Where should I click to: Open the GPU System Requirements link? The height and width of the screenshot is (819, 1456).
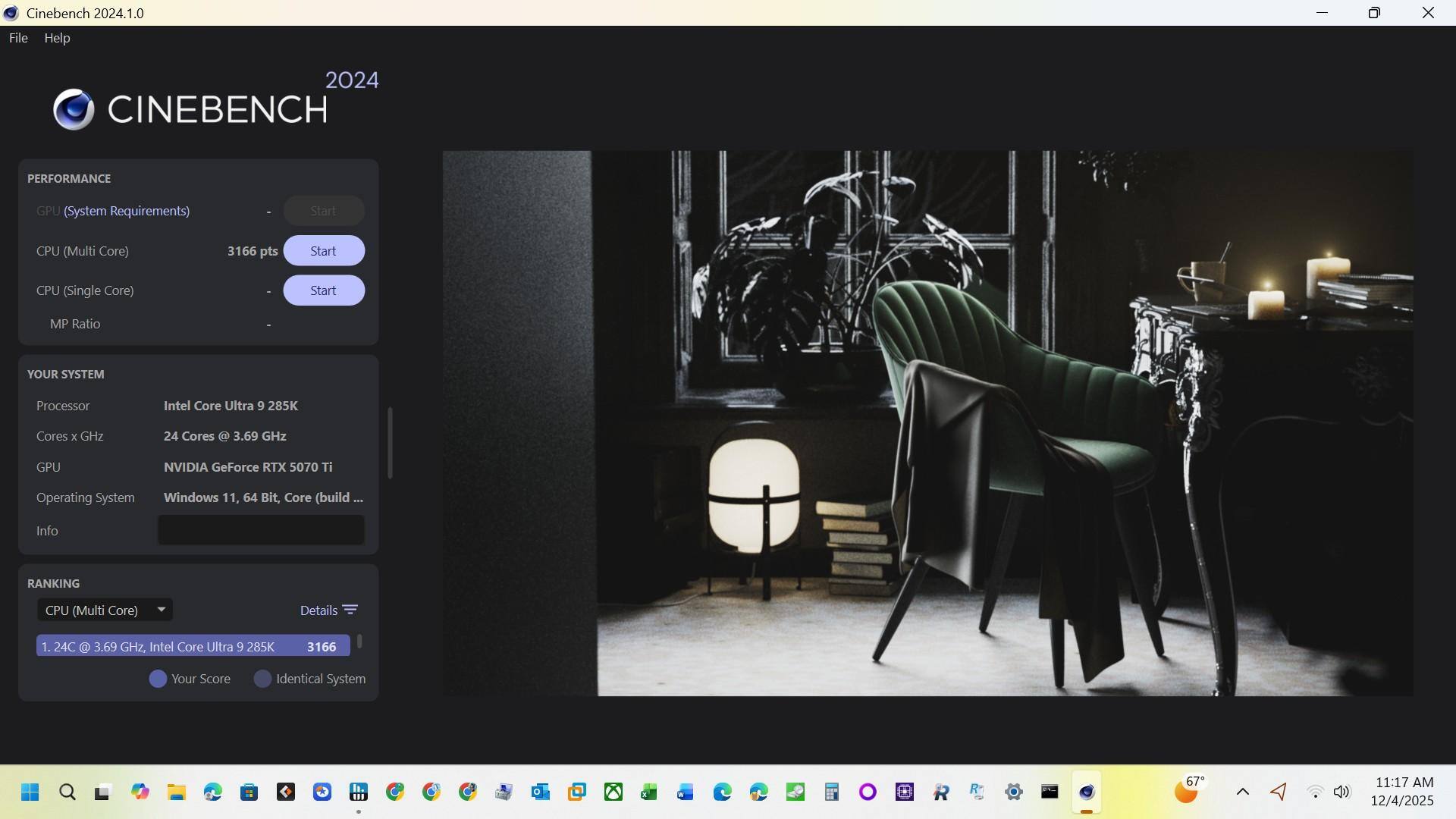(x=127, y=211)
